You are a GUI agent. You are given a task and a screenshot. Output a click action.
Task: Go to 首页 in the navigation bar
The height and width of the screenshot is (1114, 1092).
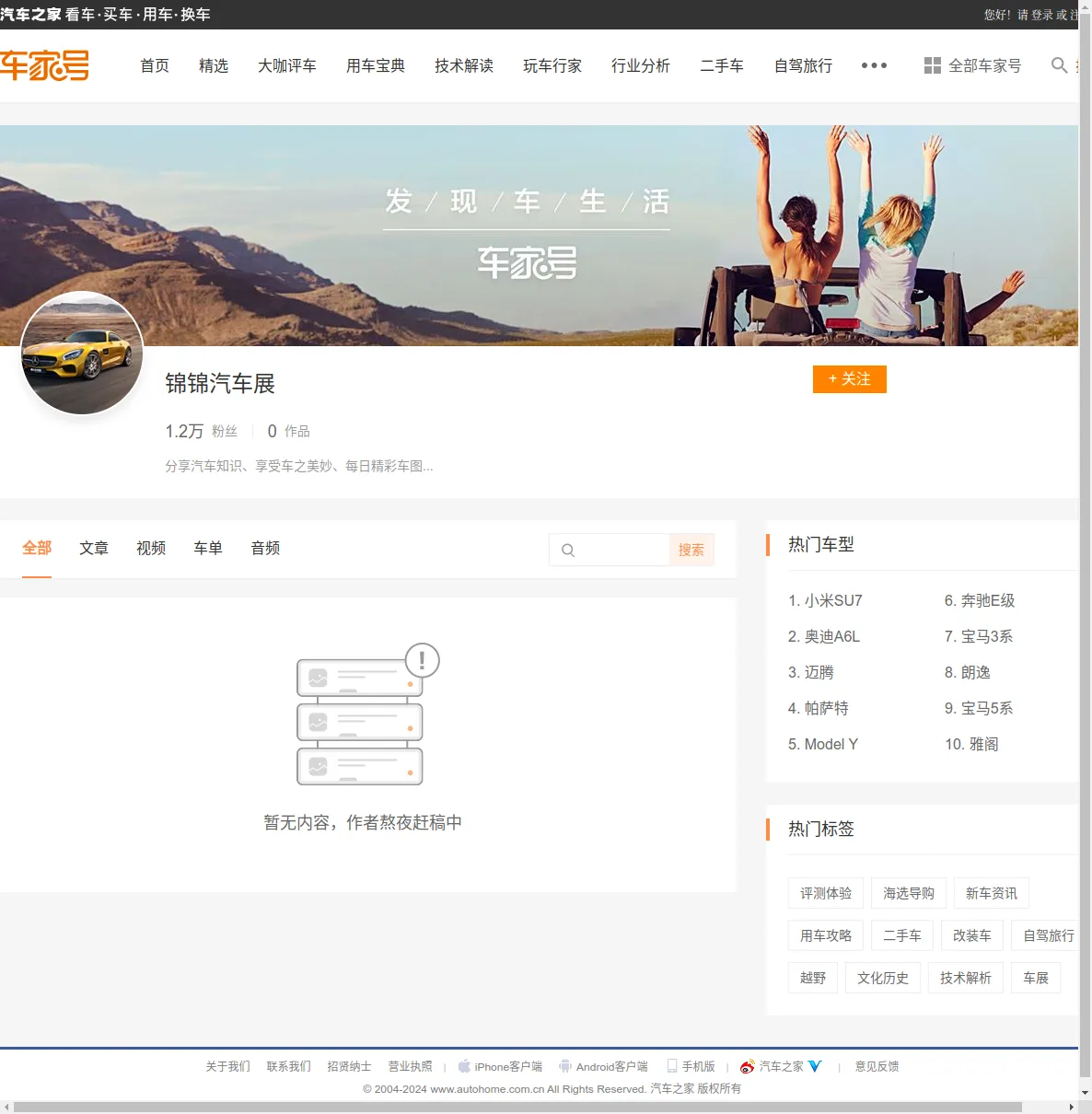pyautogui.click(x=155, y=65)
